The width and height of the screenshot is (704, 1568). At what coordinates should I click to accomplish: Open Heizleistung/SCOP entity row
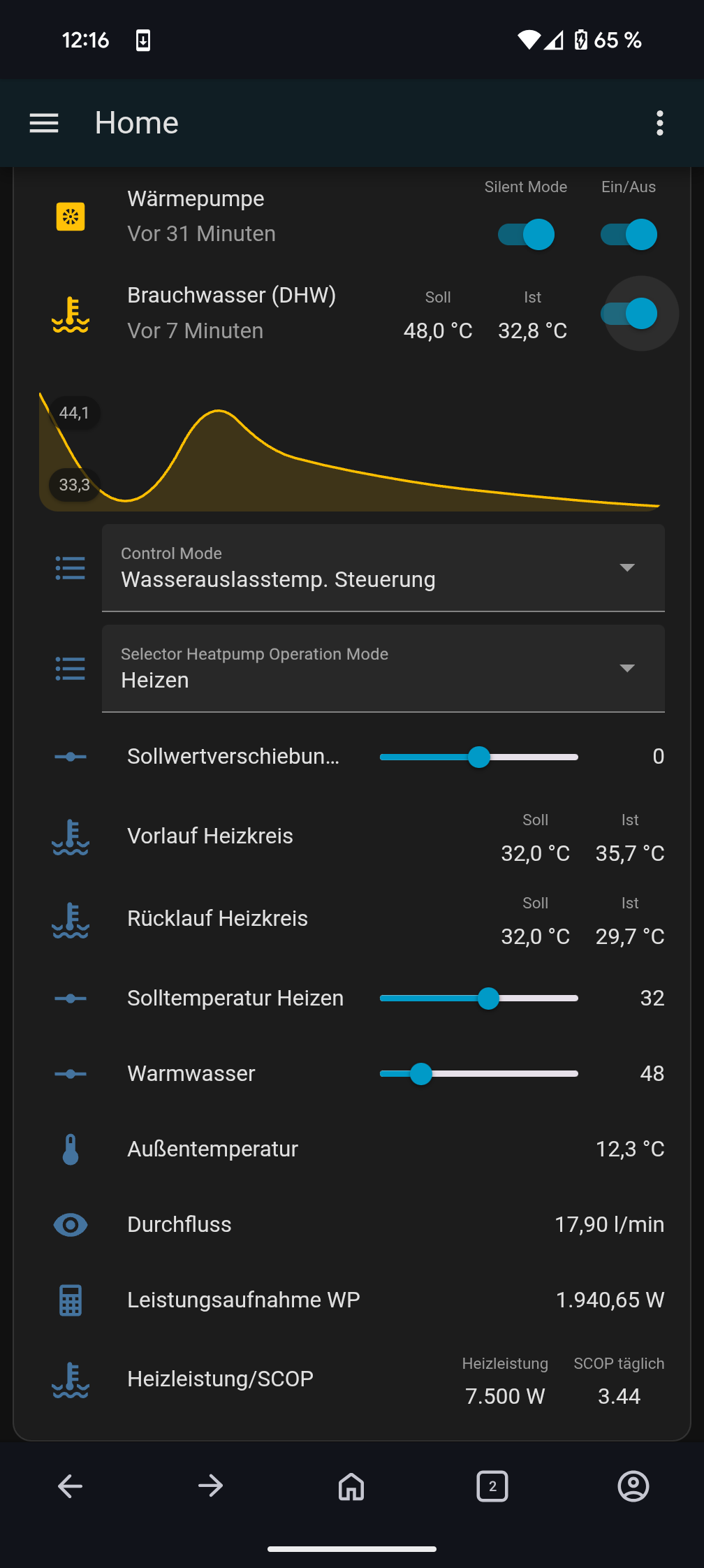point(220,1379)
